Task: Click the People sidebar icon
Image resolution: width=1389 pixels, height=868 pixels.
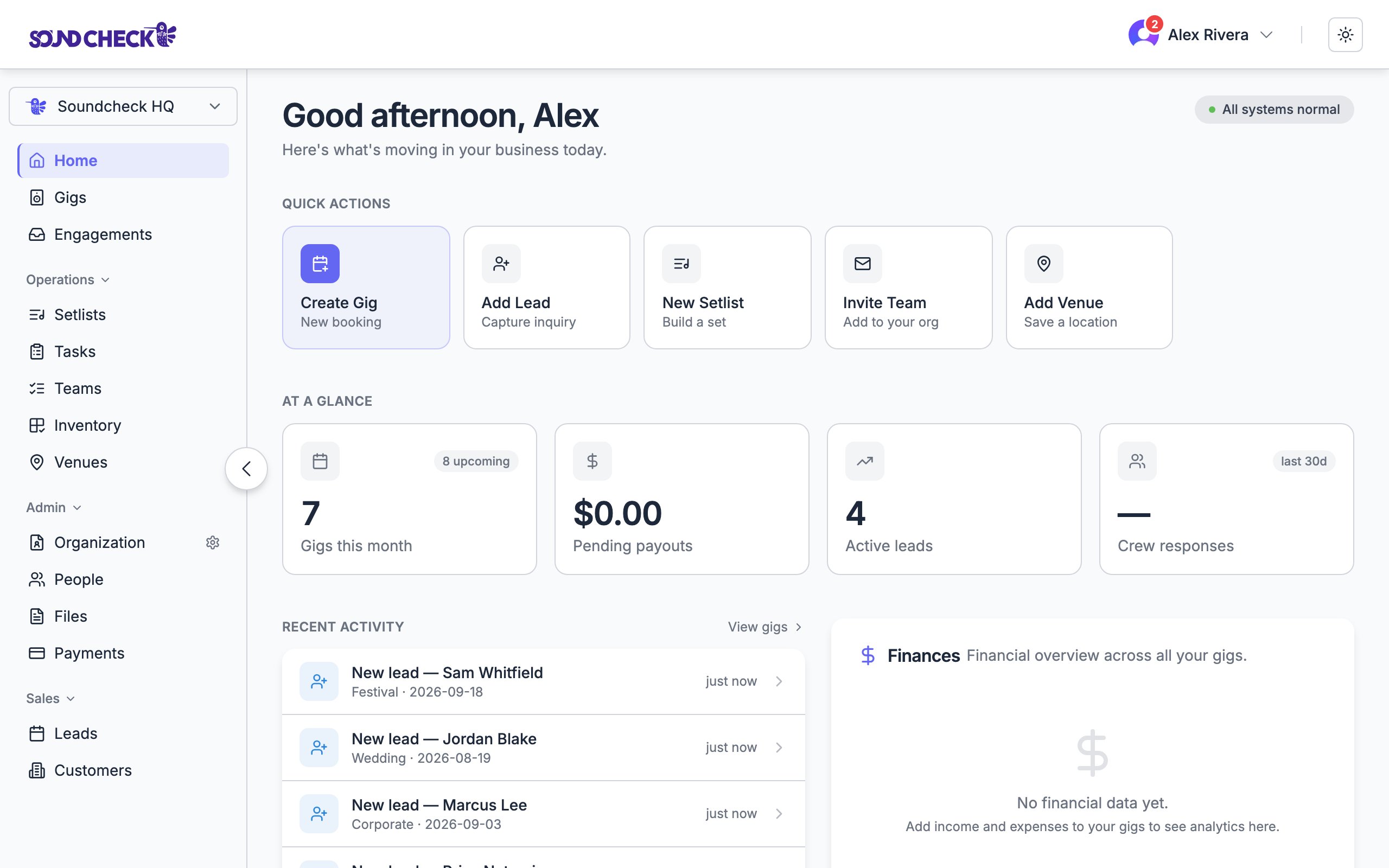Action: pyautogui.click(x=37, y=579)
